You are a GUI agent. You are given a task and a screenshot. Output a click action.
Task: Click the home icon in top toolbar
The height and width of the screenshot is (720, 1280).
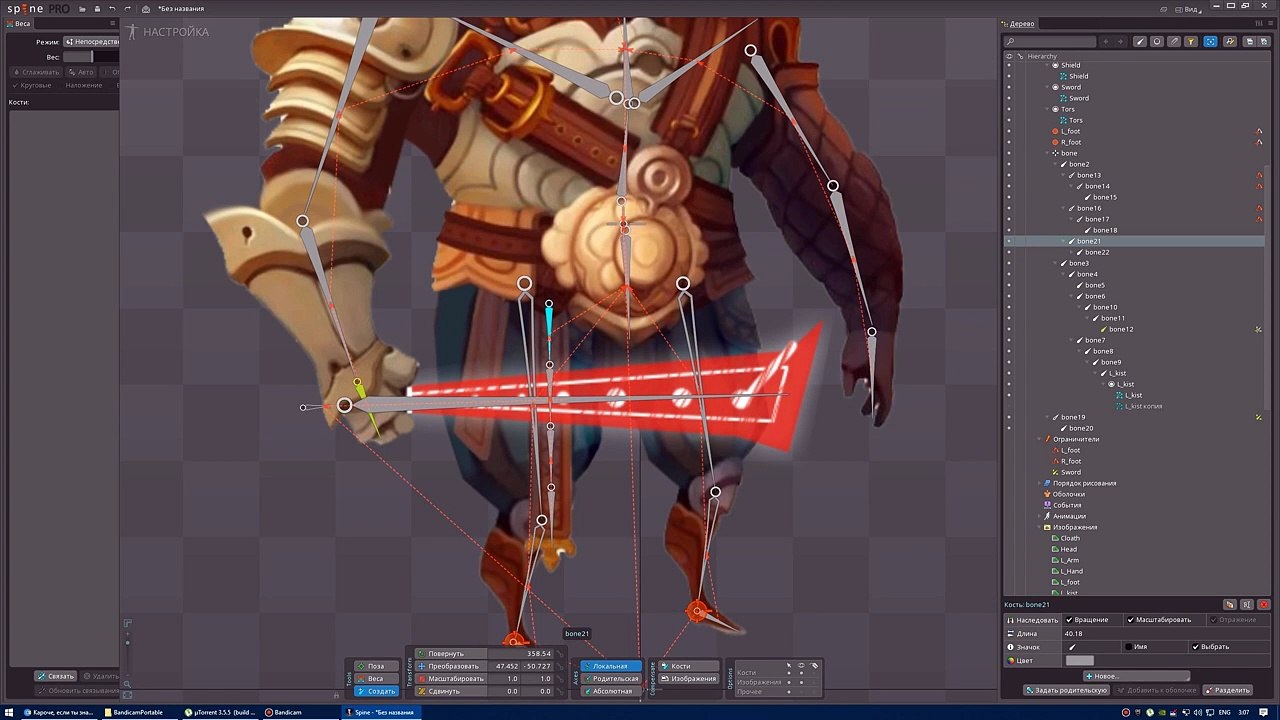[146, 9]
